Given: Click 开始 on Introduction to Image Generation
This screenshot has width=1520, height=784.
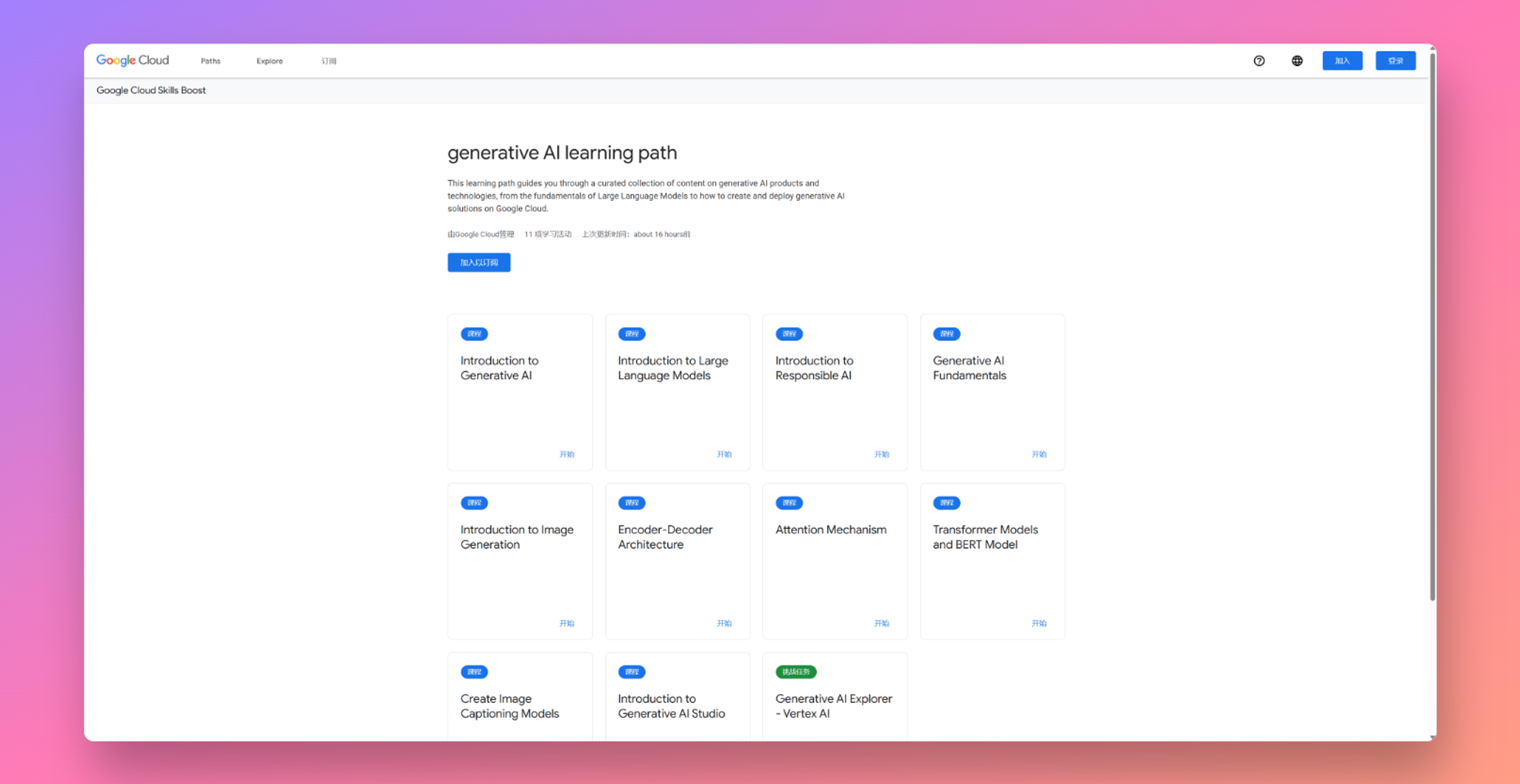Looking at the screenshot, I should click(x=567, y=623).
